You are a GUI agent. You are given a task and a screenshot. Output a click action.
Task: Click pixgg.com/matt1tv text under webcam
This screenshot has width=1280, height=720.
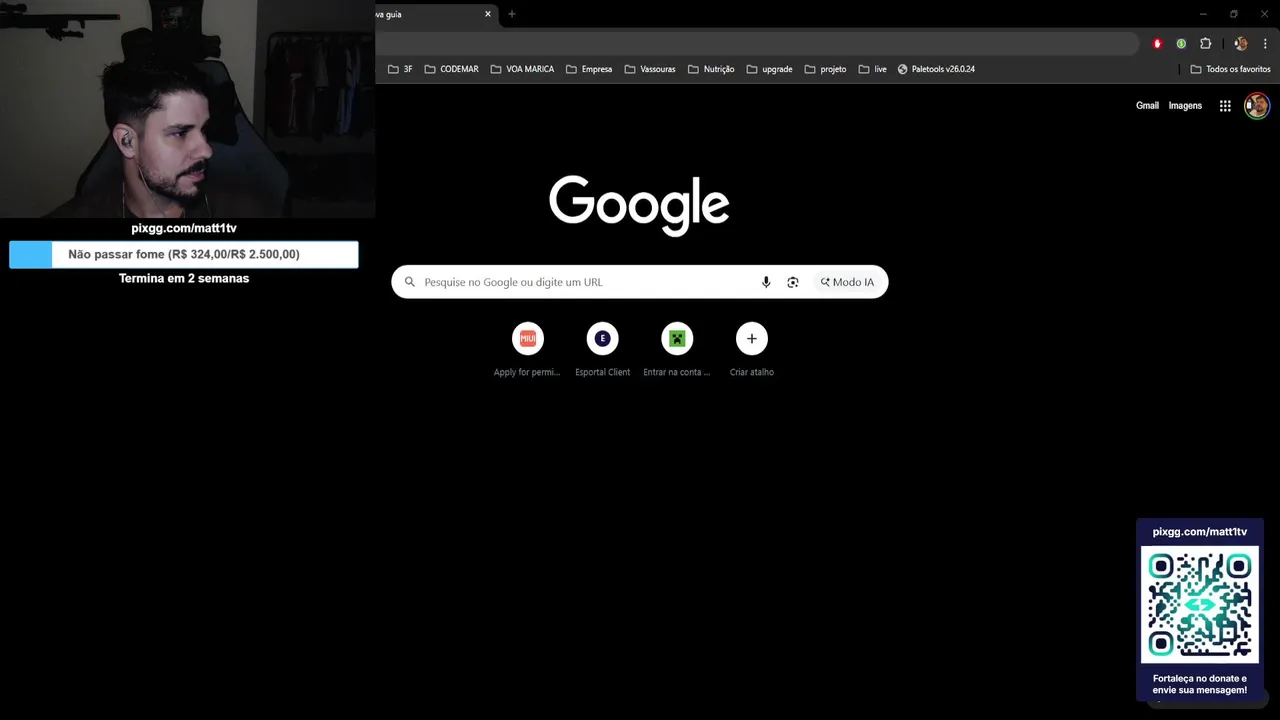(x=184, y=228)
